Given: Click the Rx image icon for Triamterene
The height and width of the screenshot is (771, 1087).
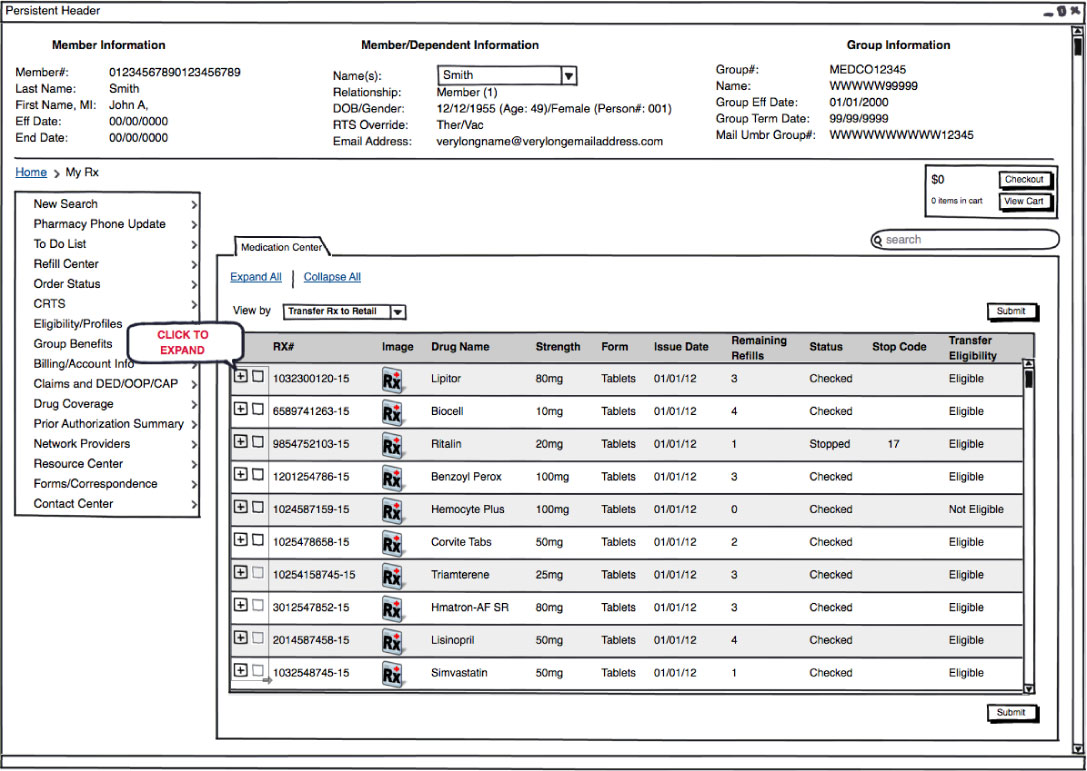Looking at the screenshot, I should point(392,576).
